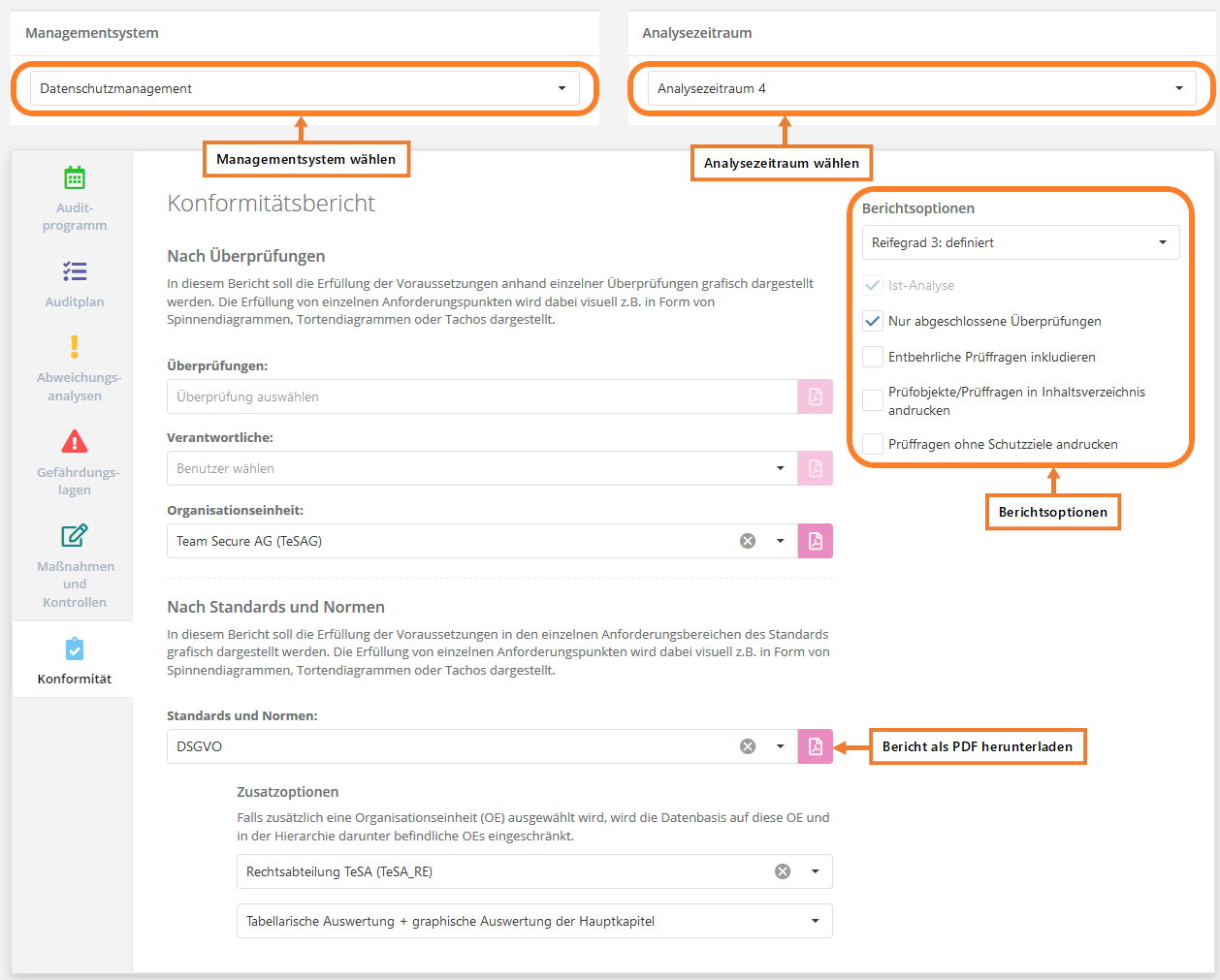
Task: Expand the Tabellarische Auswertung dropdown
Action: [x=533, y=921]
